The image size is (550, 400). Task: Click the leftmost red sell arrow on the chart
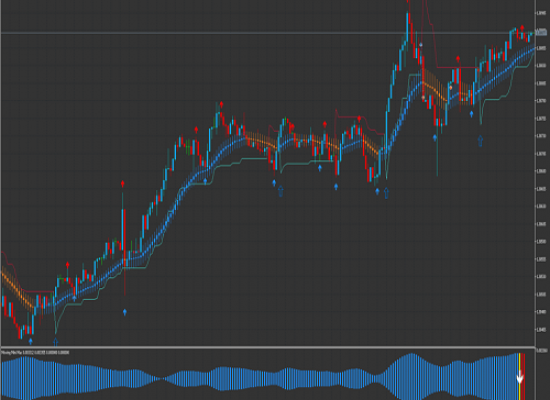(68, 265)
